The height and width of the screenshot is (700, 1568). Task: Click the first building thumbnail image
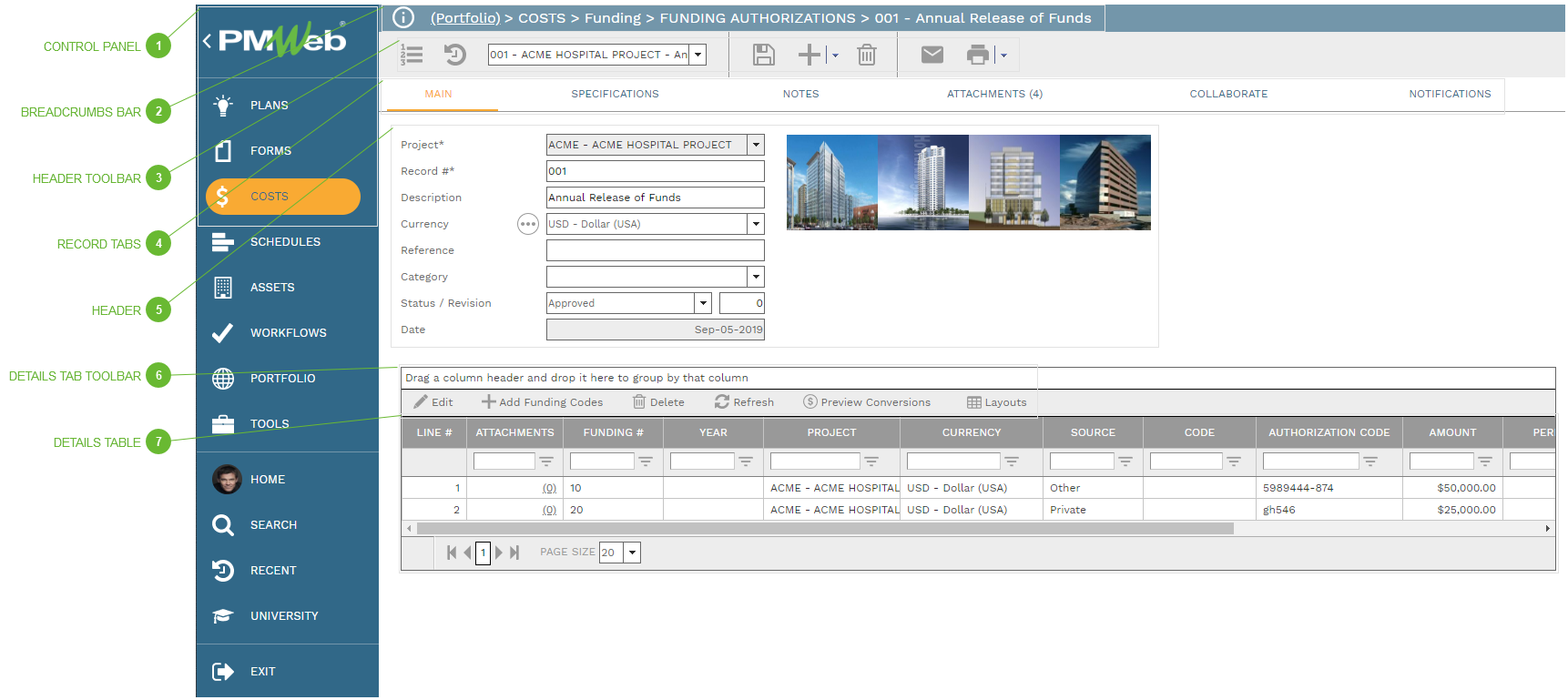point(832,182)
